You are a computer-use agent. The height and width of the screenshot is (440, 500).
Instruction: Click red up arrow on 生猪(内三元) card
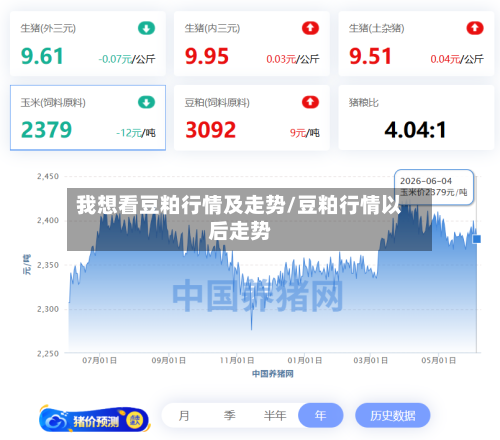(310, 28)
